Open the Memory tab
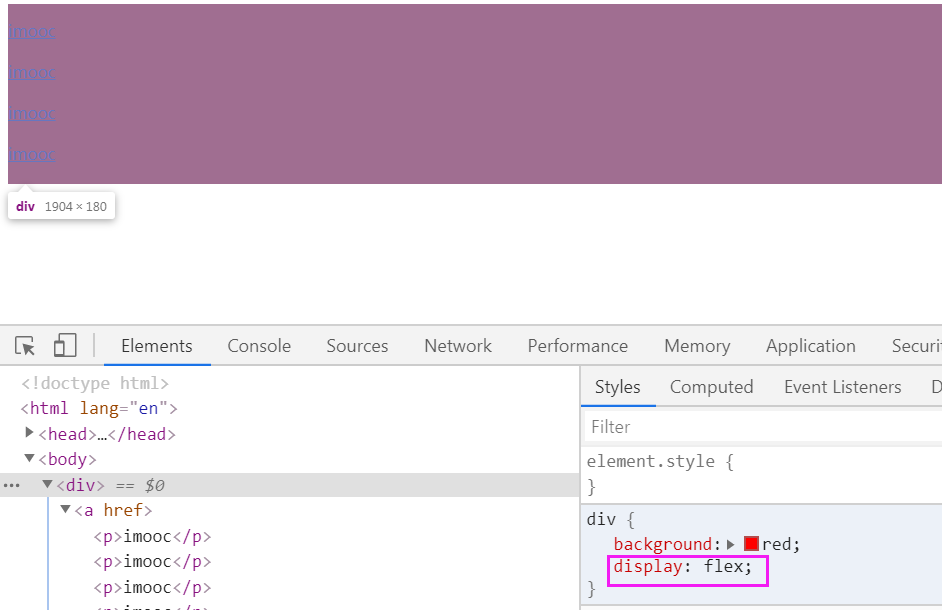 tap(697, 346)
